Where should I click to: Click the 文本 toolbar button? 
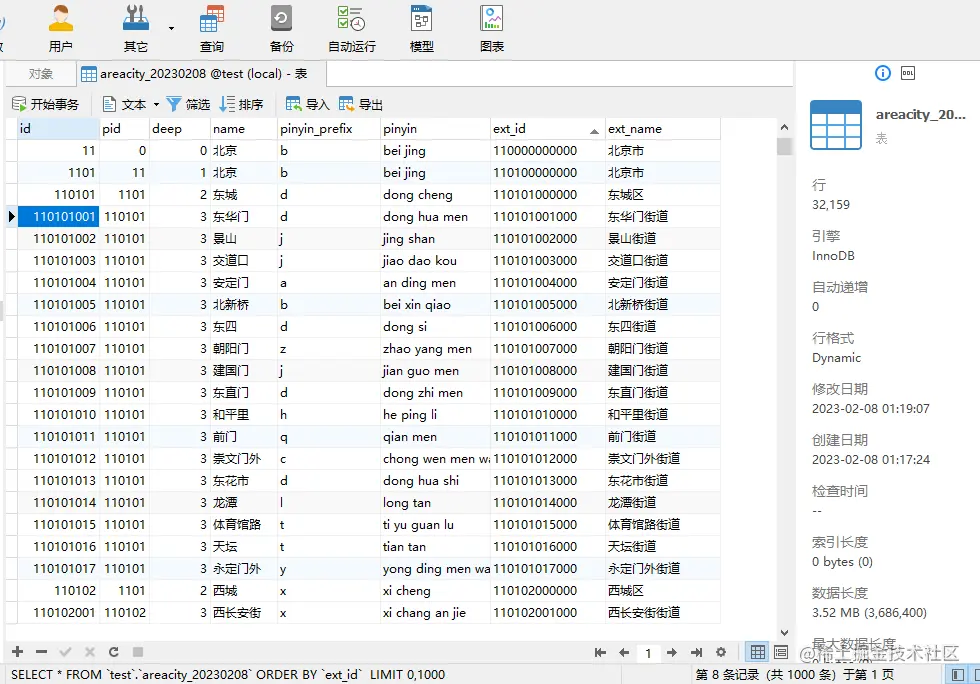coord(125,104)
